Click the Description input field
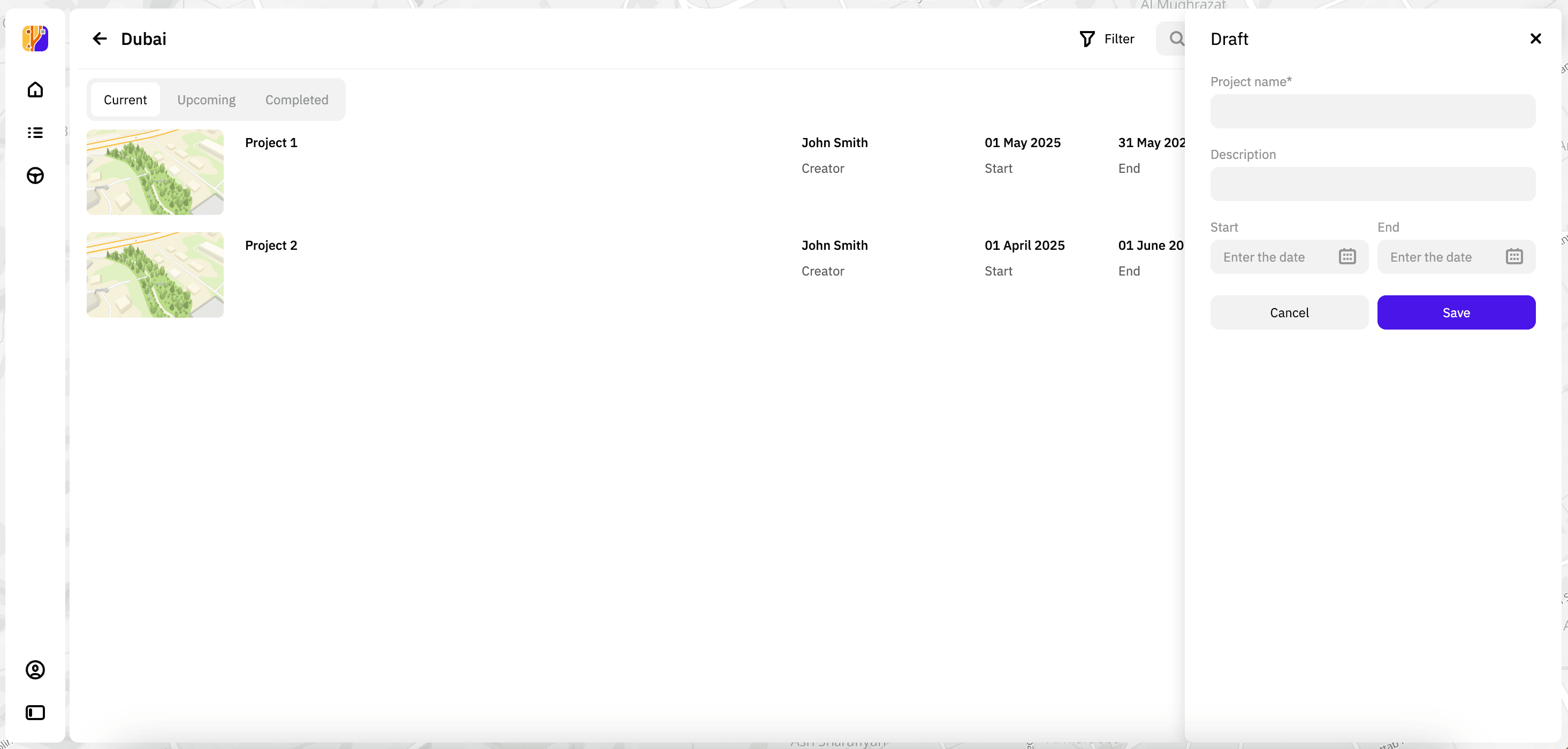The width and height of the screenshot is (1568, 749). click(x=1373, y=184)
